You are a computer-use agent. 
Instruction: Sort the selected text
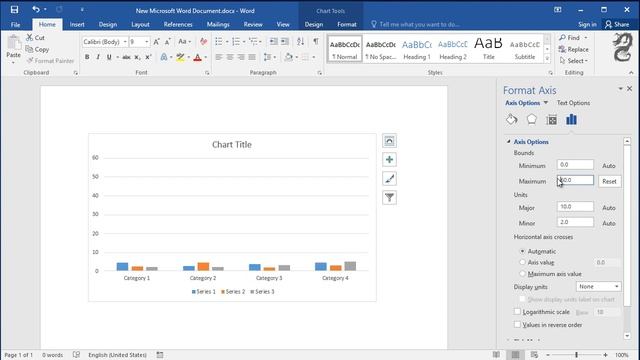(x=300, y=42)
